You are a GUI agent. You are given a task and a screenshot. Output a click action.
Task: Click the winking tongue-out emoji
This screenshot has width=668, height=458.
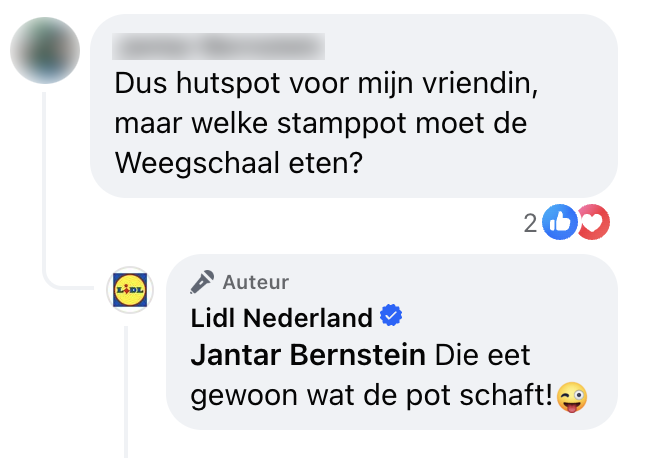pyautogui.click(x=573, y=395)
